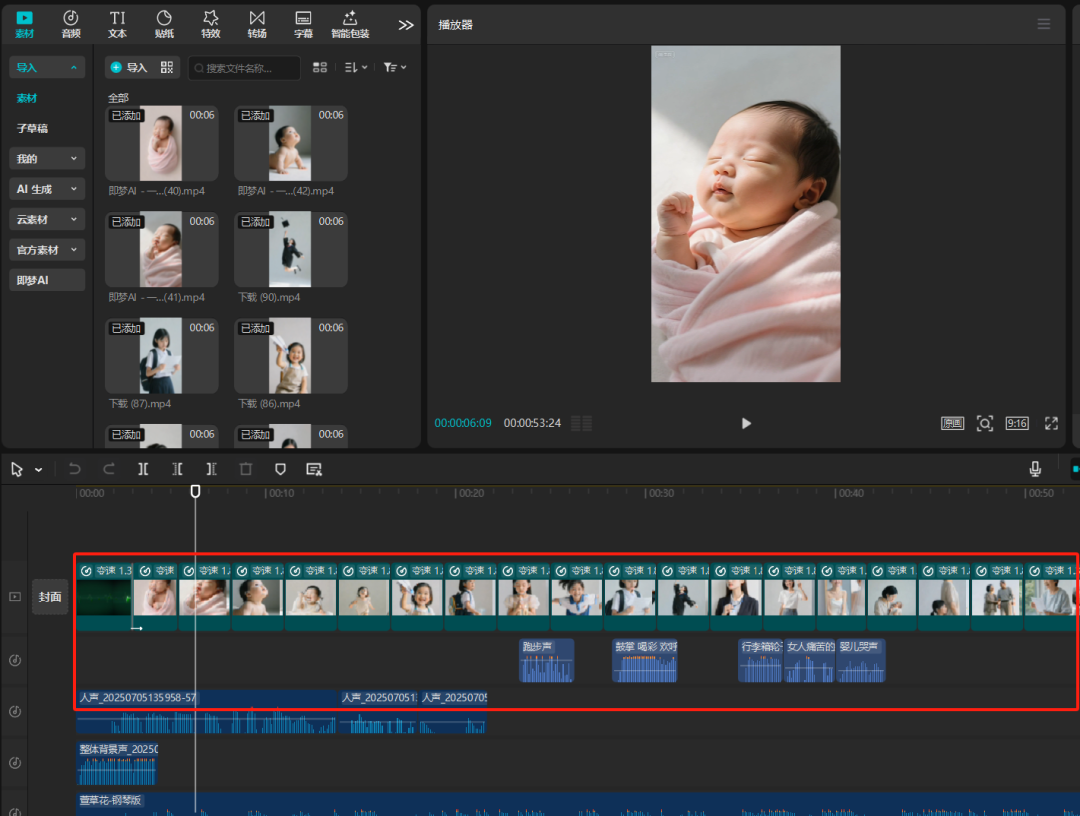Open the 转场 transitions tab
Image resolution: width=1080 pixels, height=816 pixels.
pos(257,24)
